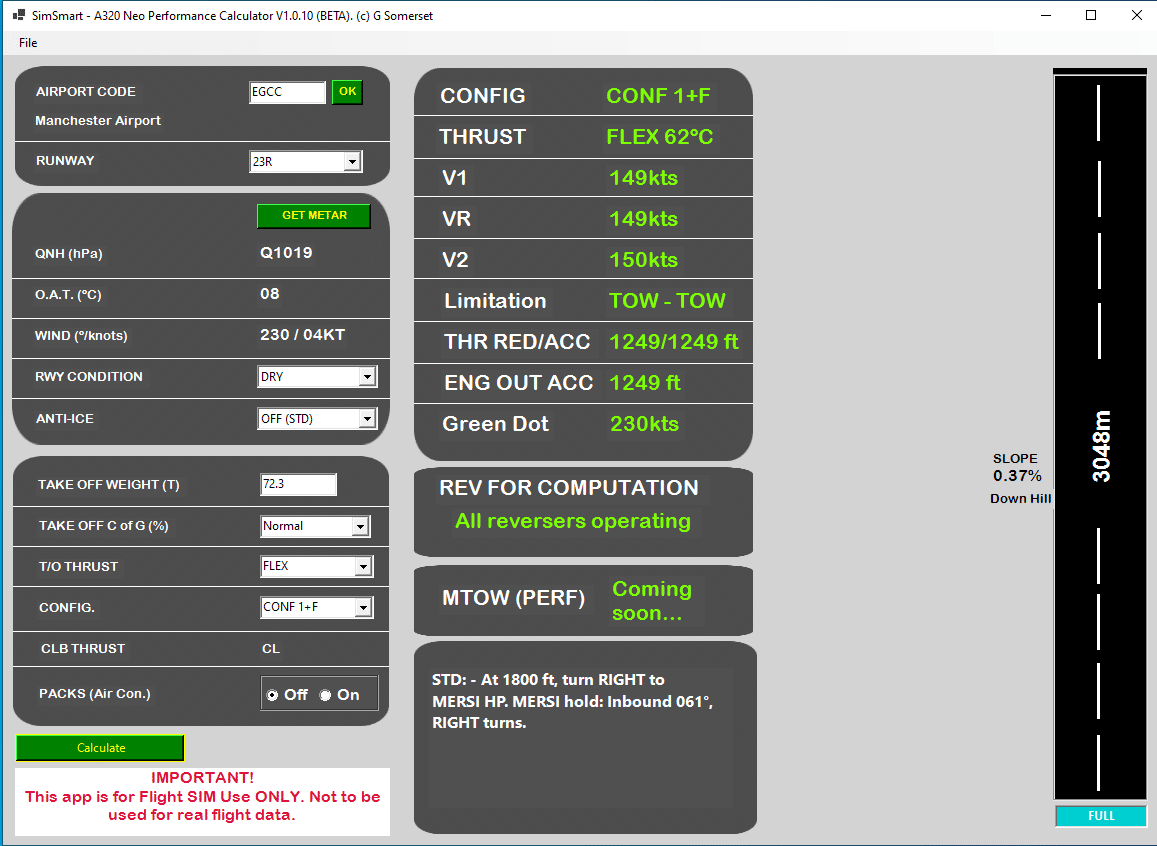Click the cyan FULL runway length indicator
This screenshot has height=846, width=1157.
tap(1100, 816)
